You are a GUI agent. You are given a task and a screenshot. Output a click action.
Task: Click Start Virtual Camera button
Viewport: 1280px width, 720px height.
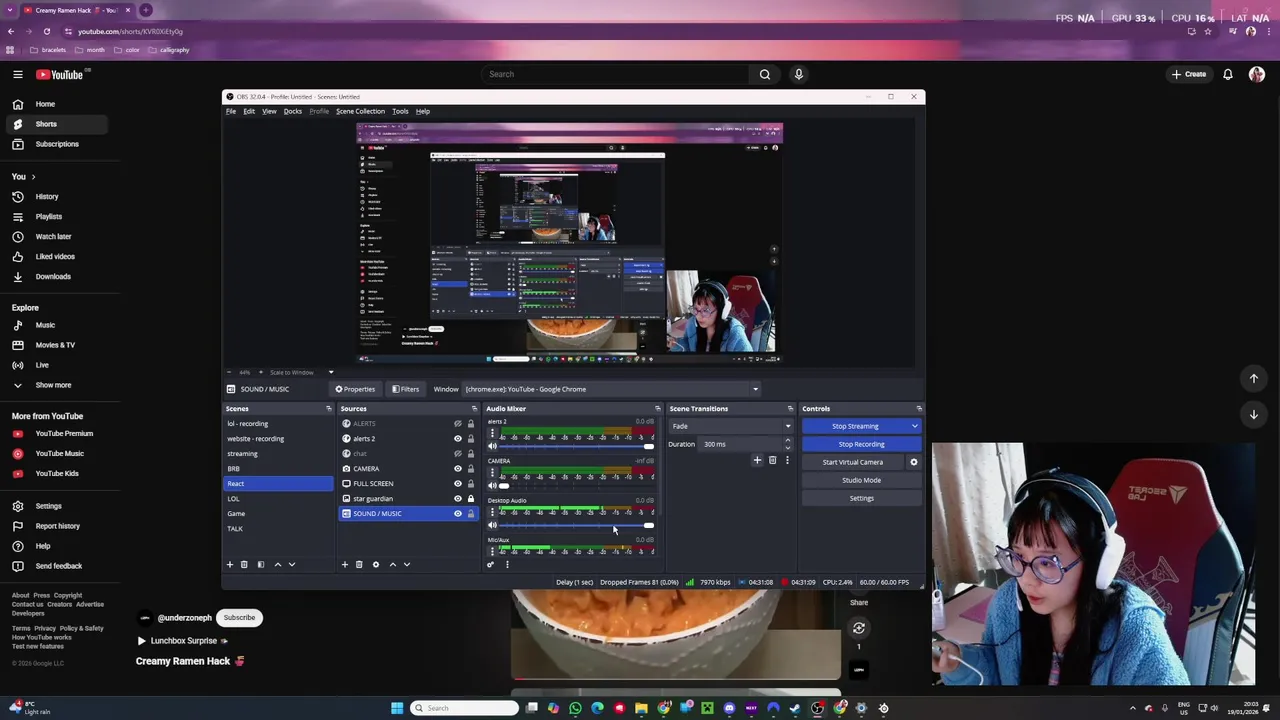pyautogui.click(x=853, y=462)
